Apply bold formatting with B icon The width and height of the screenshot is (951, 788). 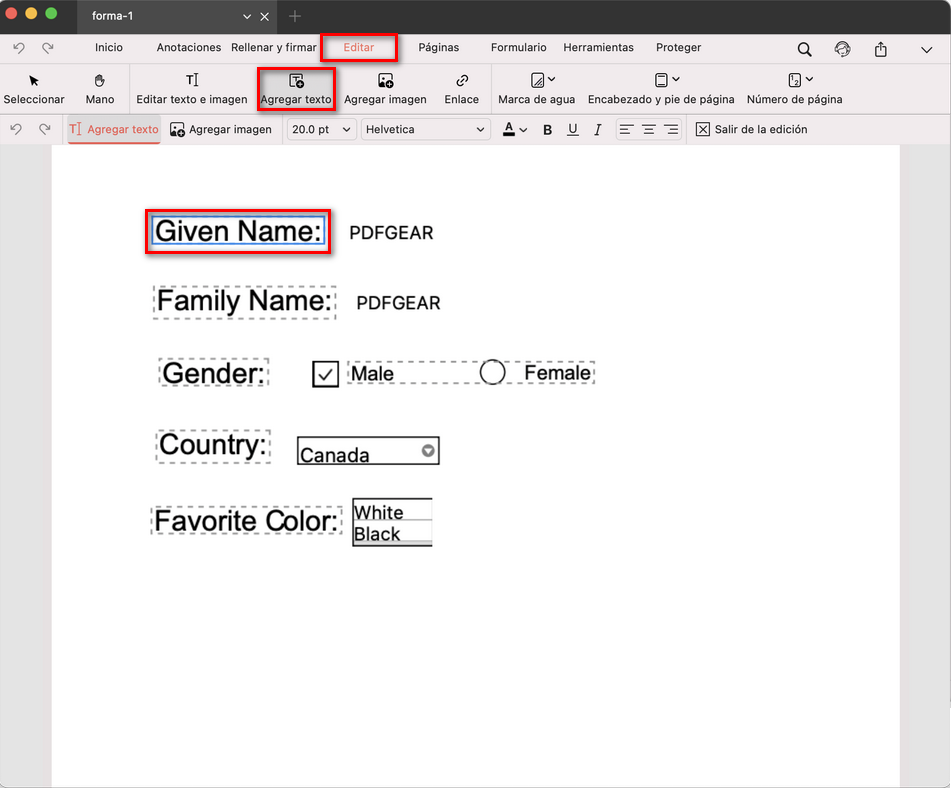(x=547, y=130)
